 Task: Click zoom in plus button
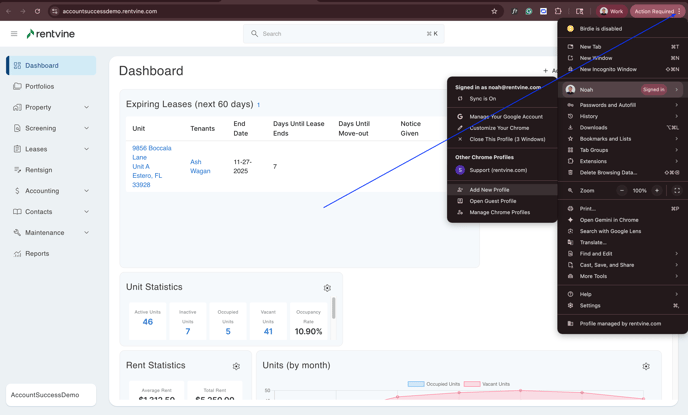[657, 190]
